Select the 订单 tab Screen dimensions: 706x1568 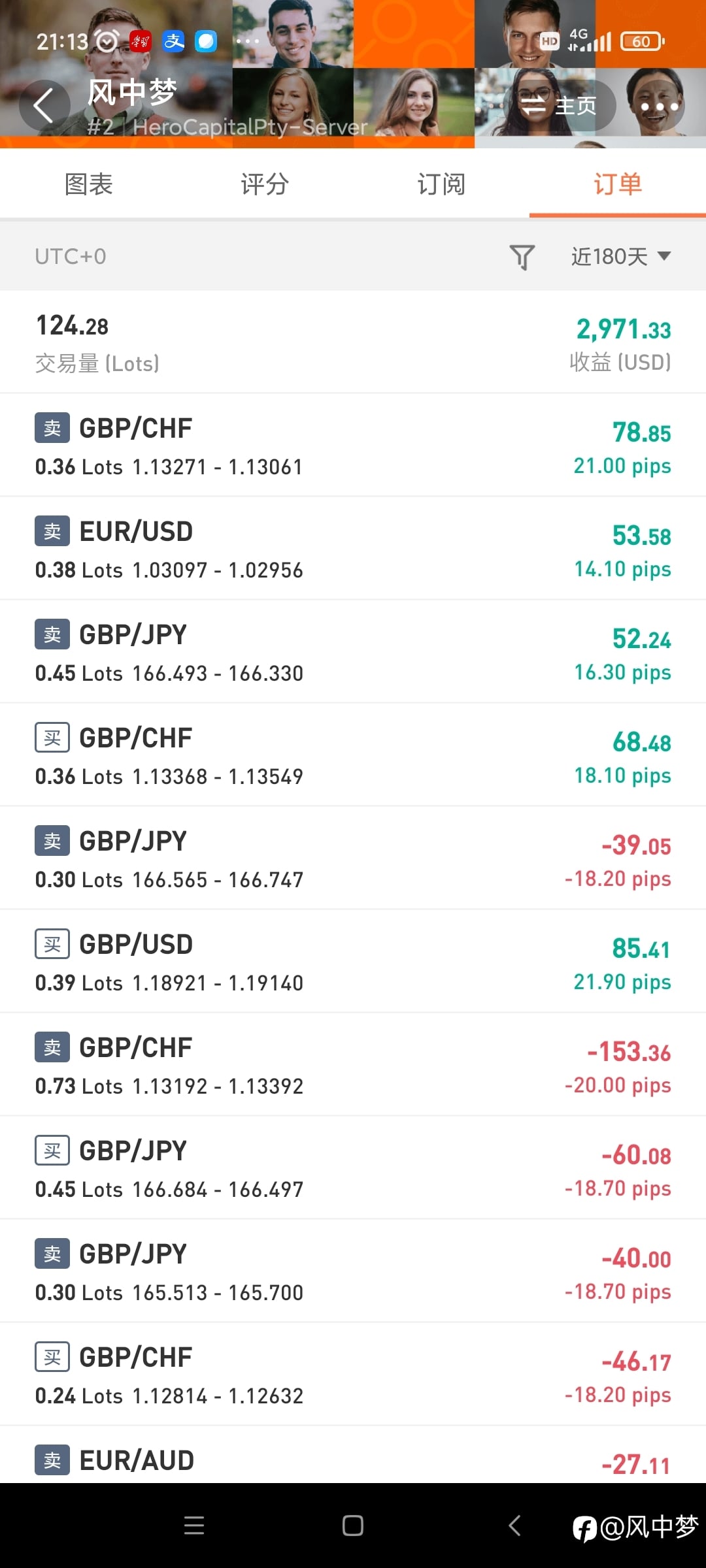click(x=617, y=184)
